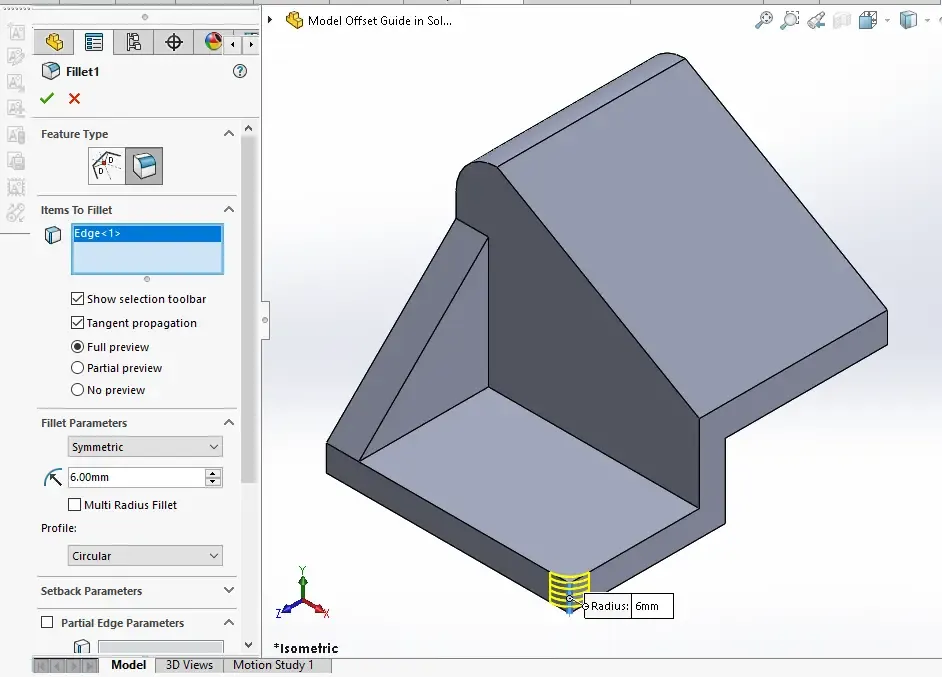Screen dimensions: 942x677
Task: Expand the Setback Parameters section
Action: [229, 591]
